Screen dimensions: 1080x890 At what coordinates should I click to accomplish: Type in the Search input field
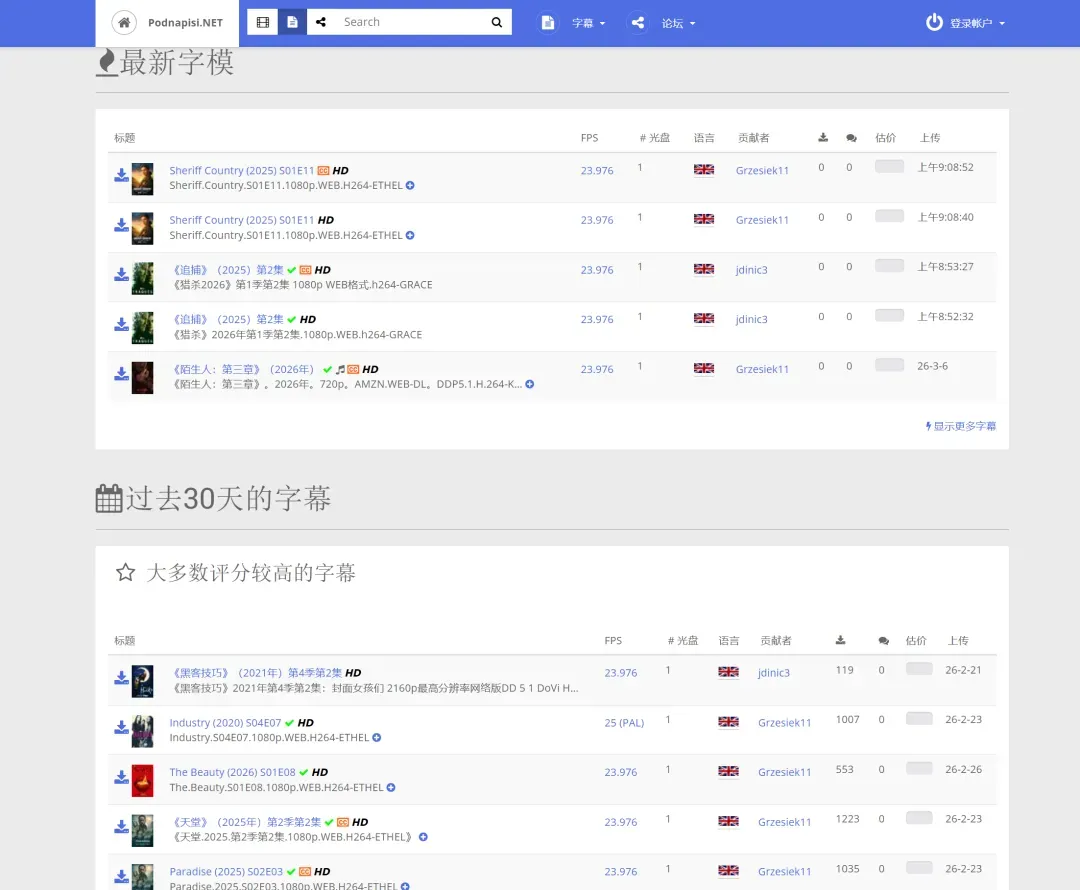coord(410,22)
